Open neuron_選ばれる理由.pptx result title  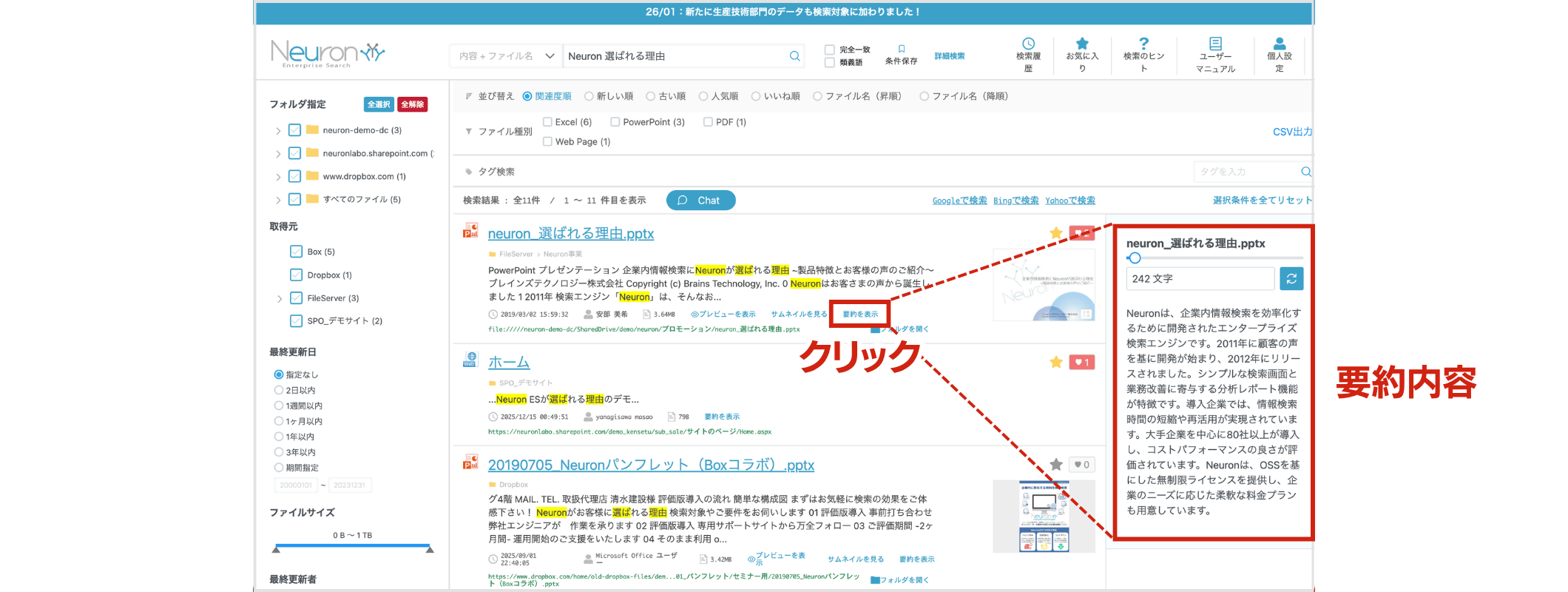571,234
